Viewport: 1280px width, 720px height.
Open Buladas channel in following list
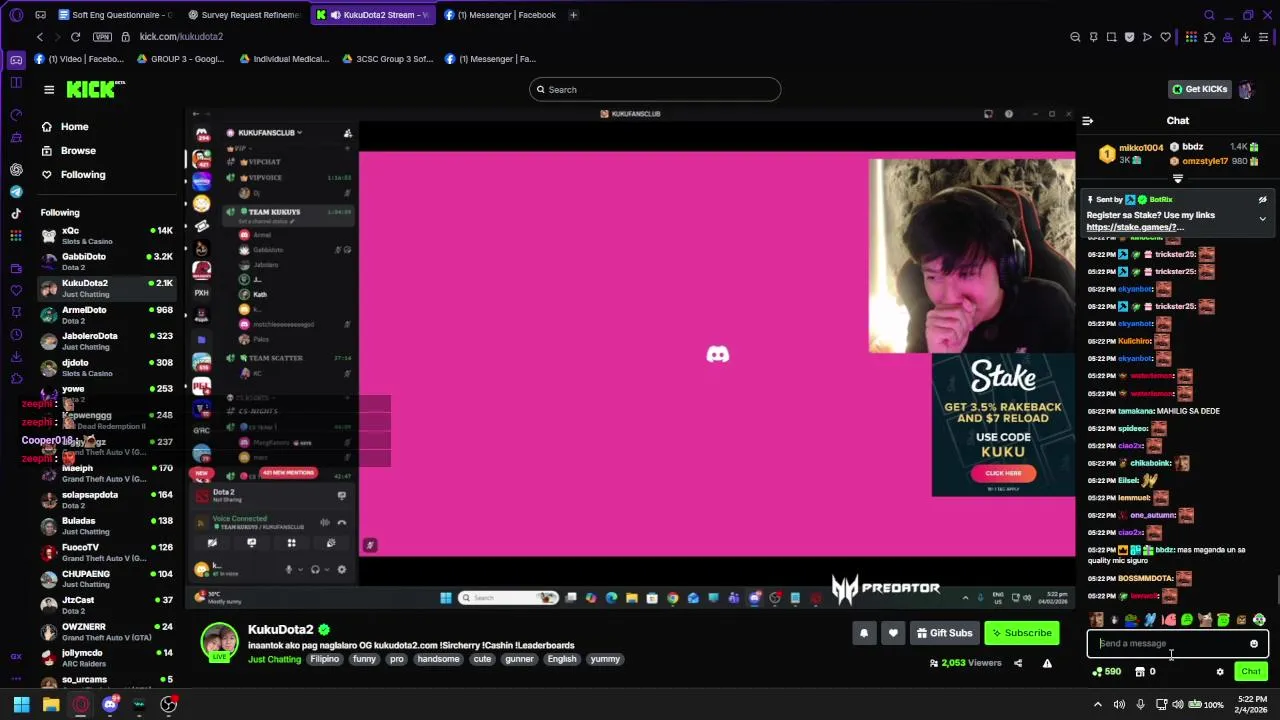point(107,526)
